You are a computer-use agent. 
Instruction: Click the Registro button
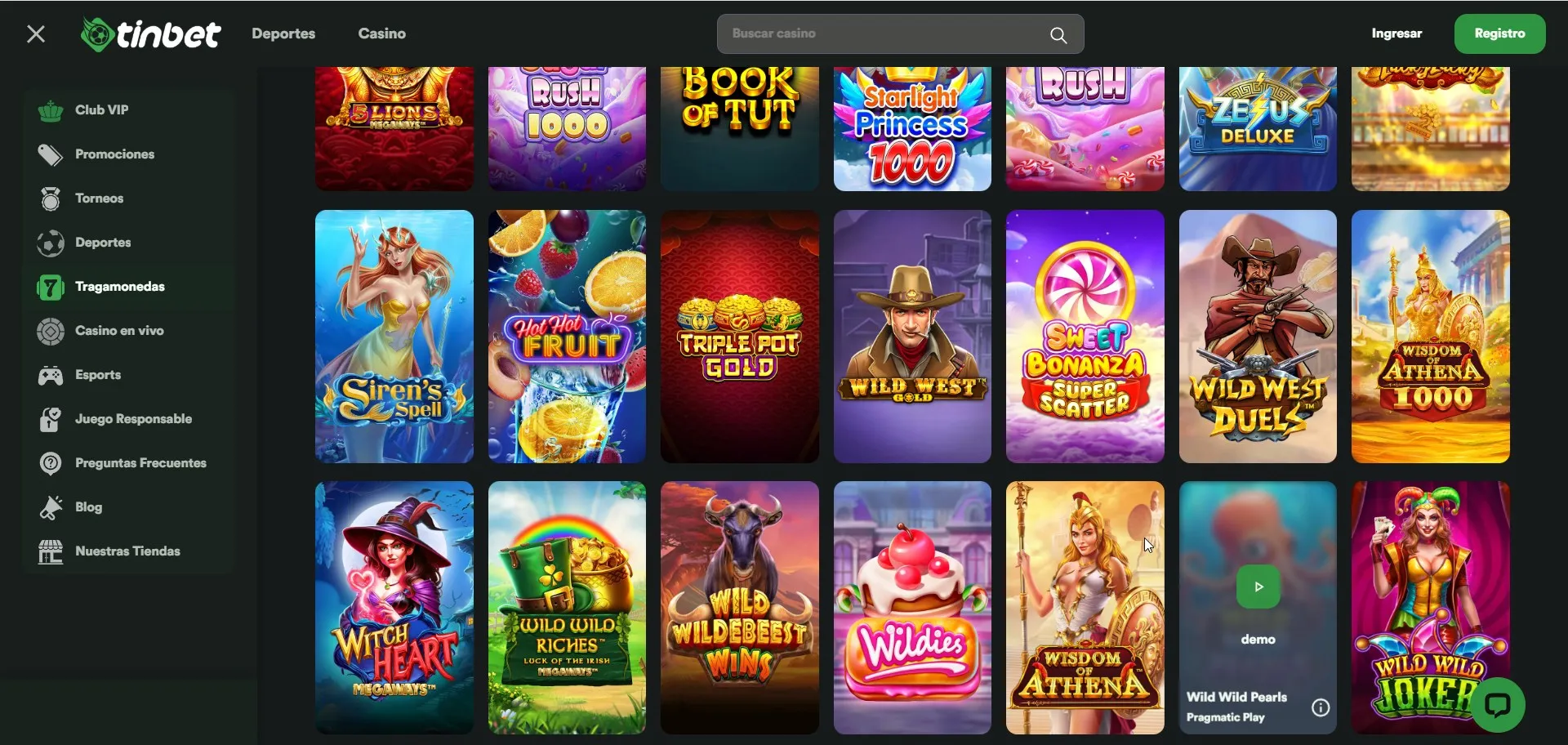[x=1499, y=33]
